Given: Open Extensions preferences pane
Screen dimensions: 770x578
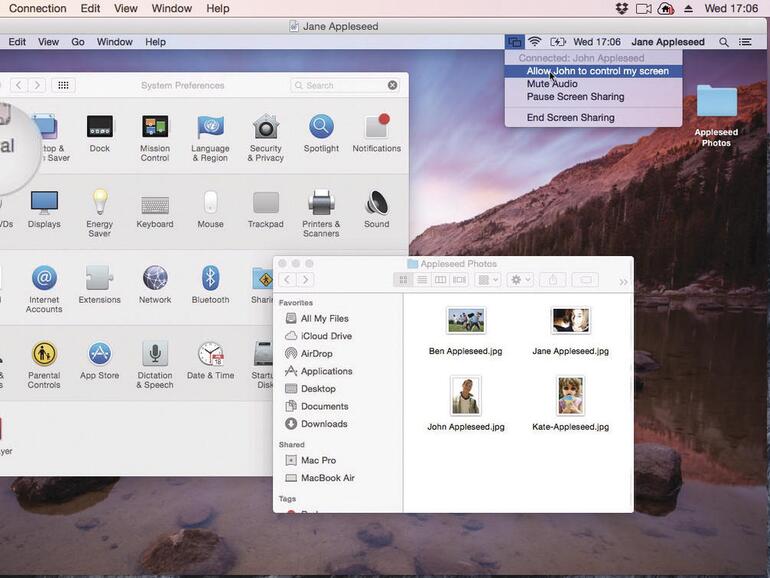Looking at the screenshot, I should 100,278.
